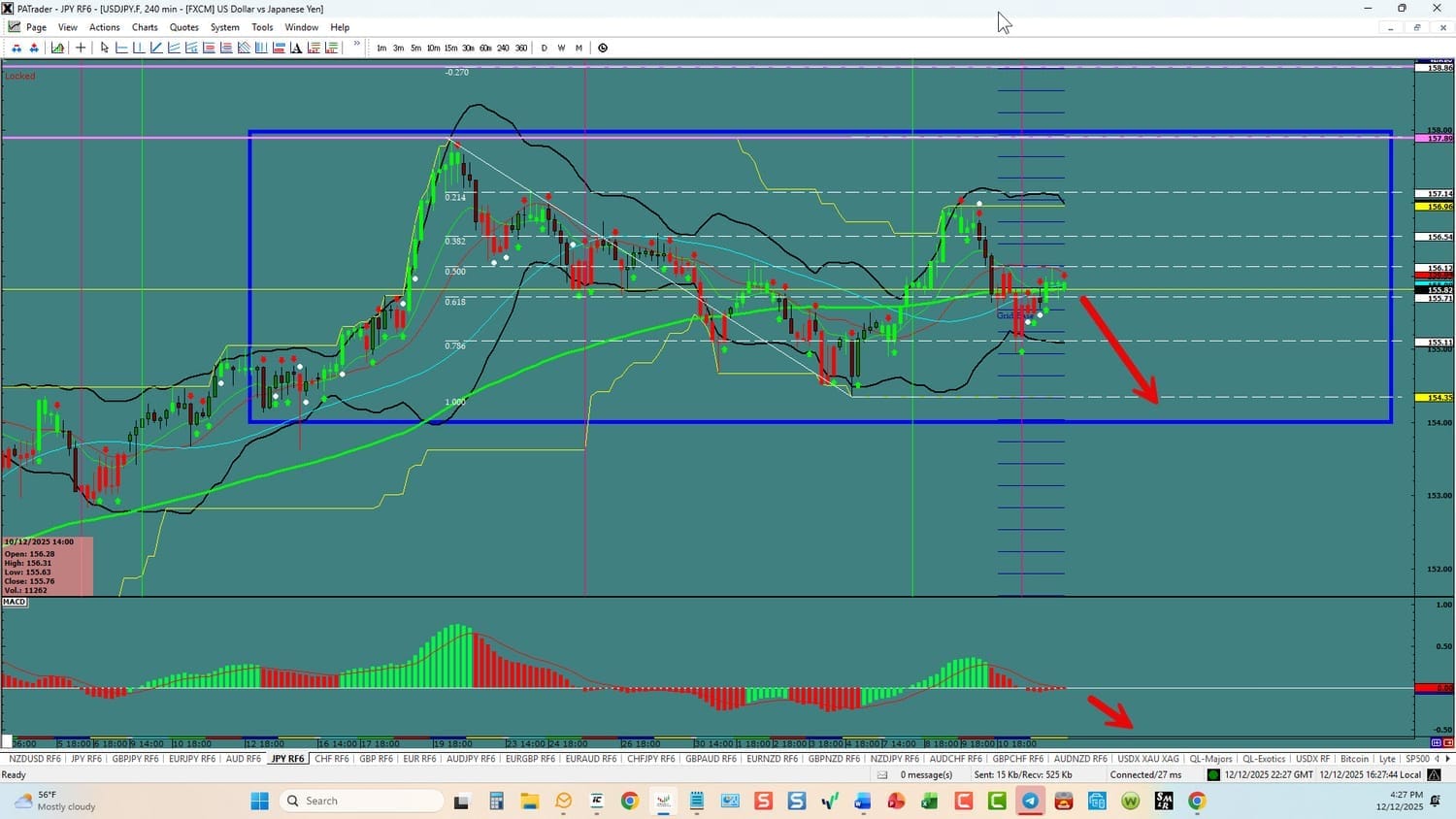Switch to the GBPJPY RF6 tab

pyautogui.click(x=135, y=759)
